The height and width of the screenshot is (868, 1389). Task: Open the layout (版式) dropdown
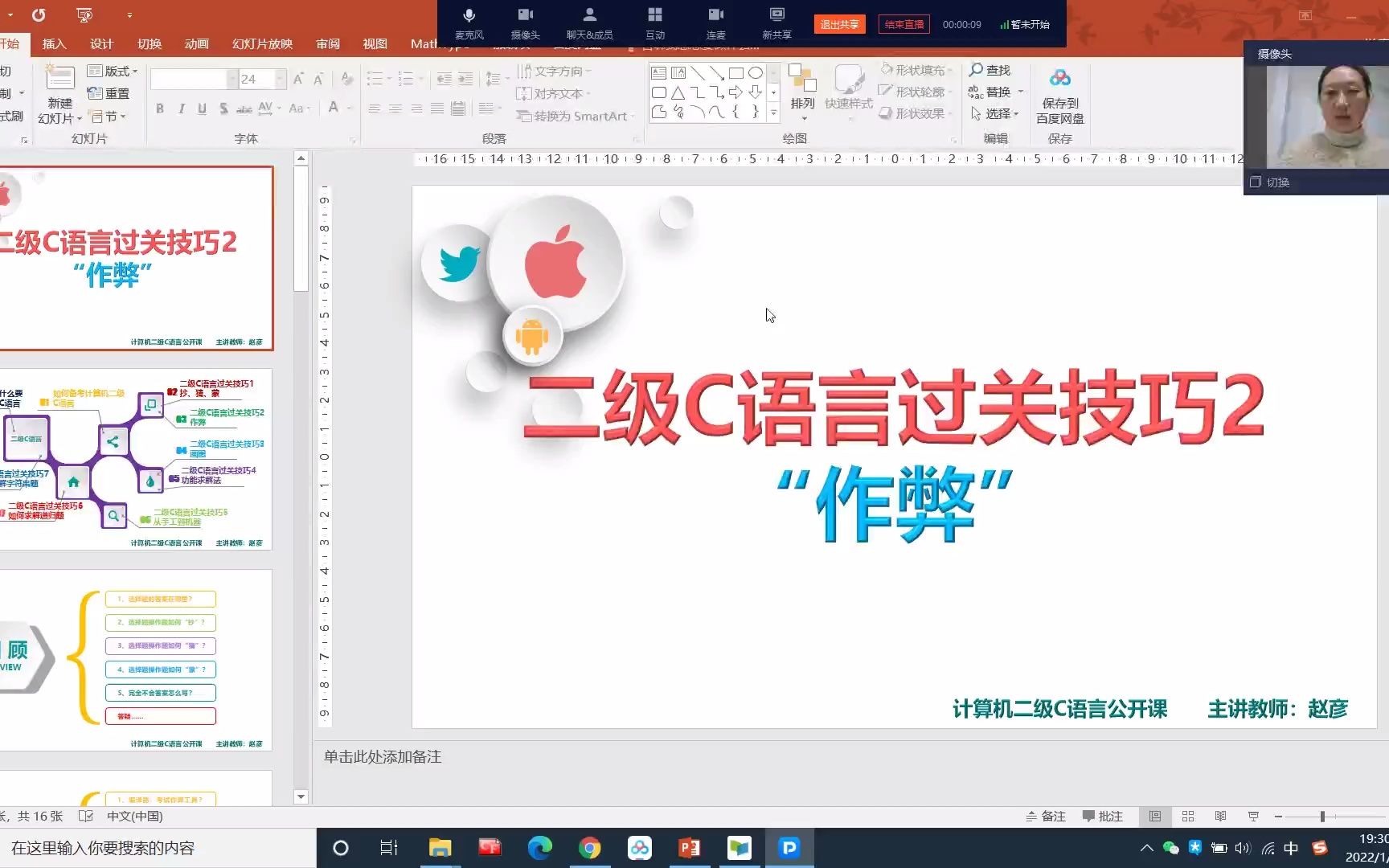tap(113, 72)
